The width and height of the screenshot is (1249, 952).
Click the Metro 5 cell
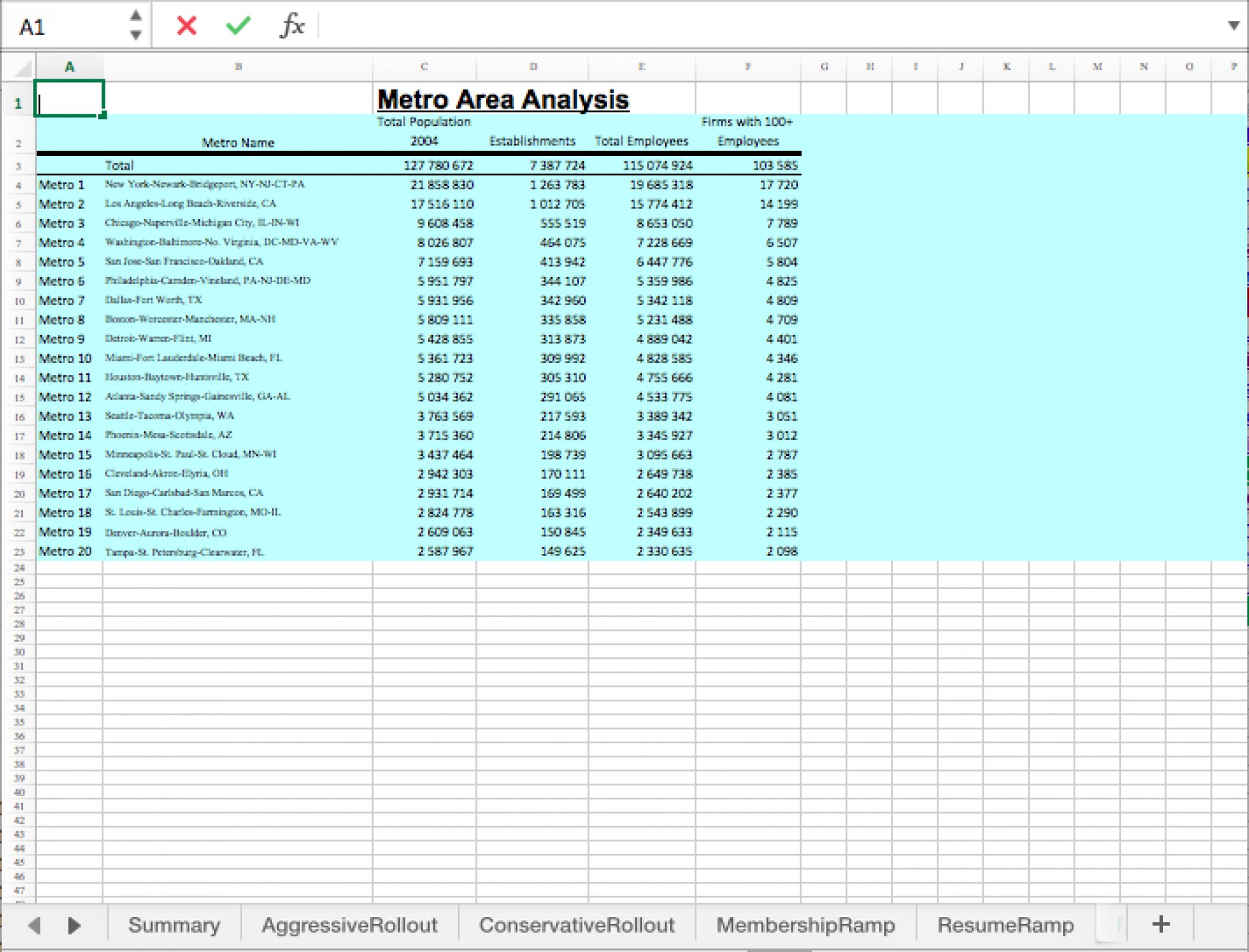[70, 262]
